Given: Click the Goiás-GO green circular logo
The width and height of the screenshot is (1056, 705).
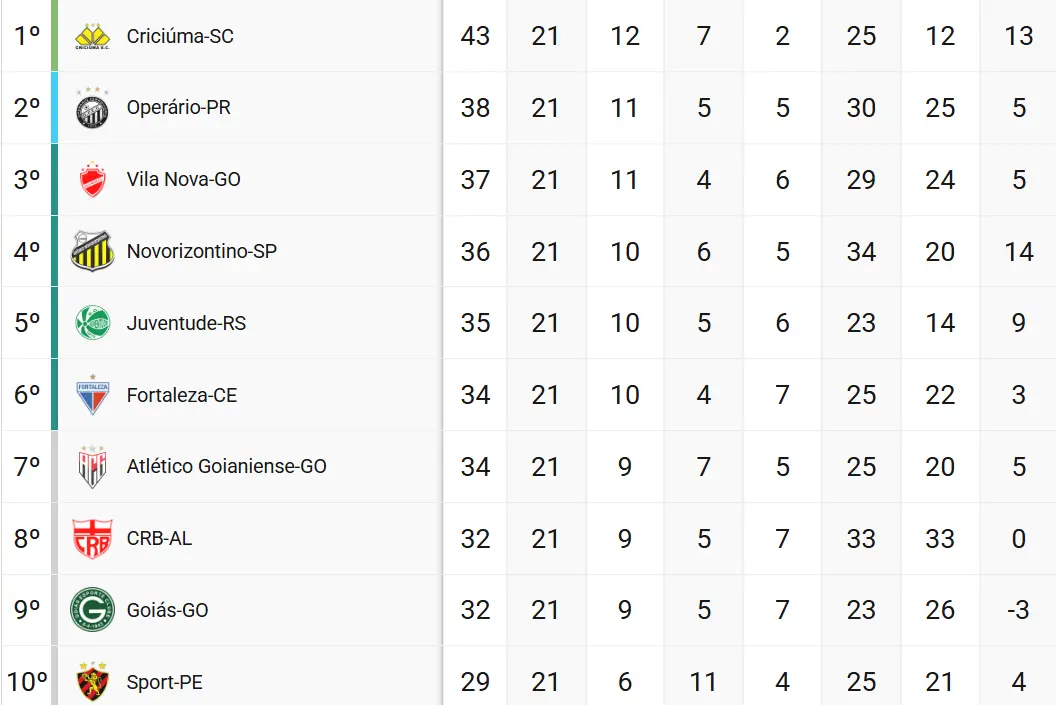Looking at the screenshot, I should pos(92,609).
